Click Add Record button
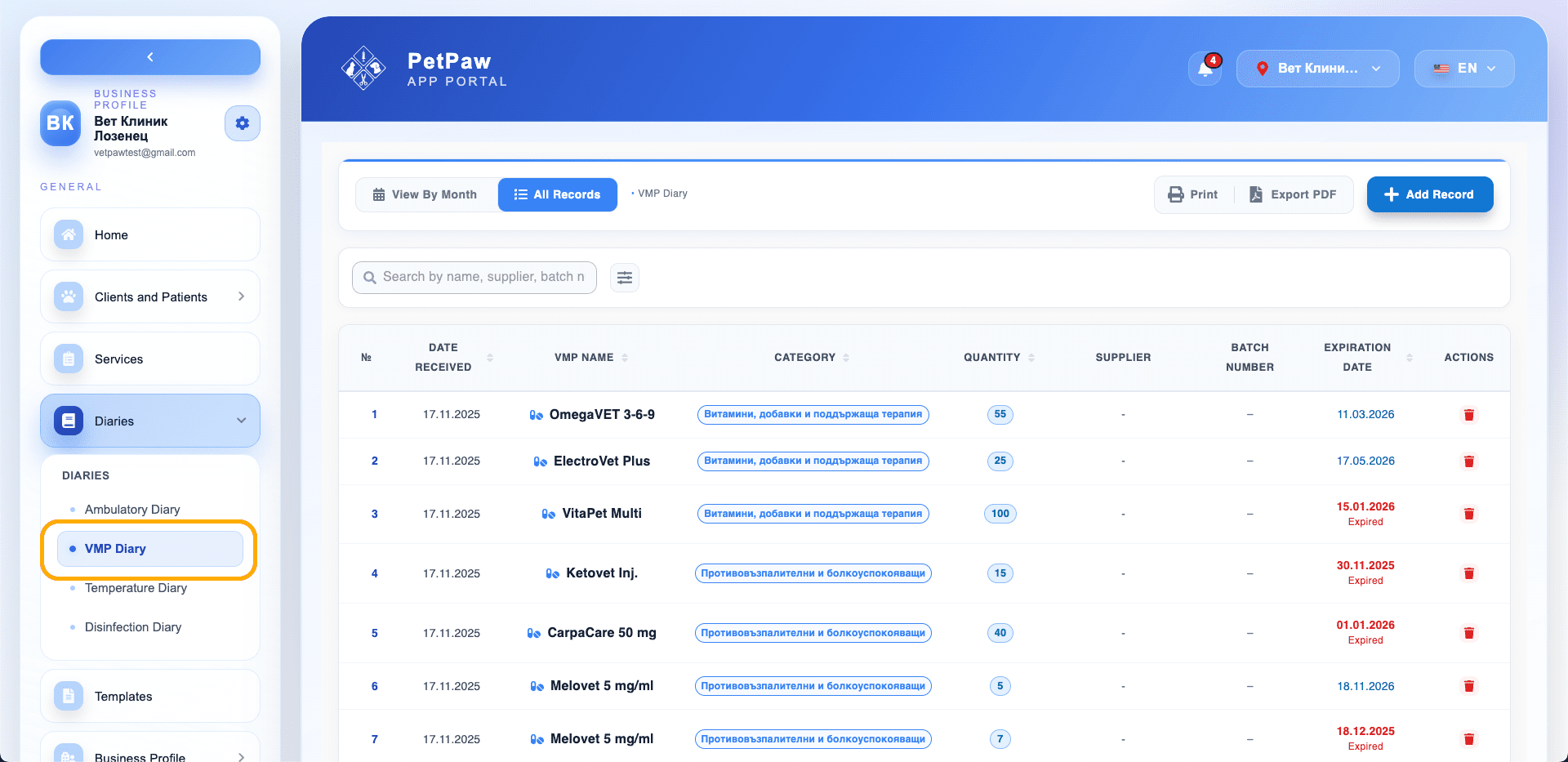The image size is (1568, 762). point(1430,194)
